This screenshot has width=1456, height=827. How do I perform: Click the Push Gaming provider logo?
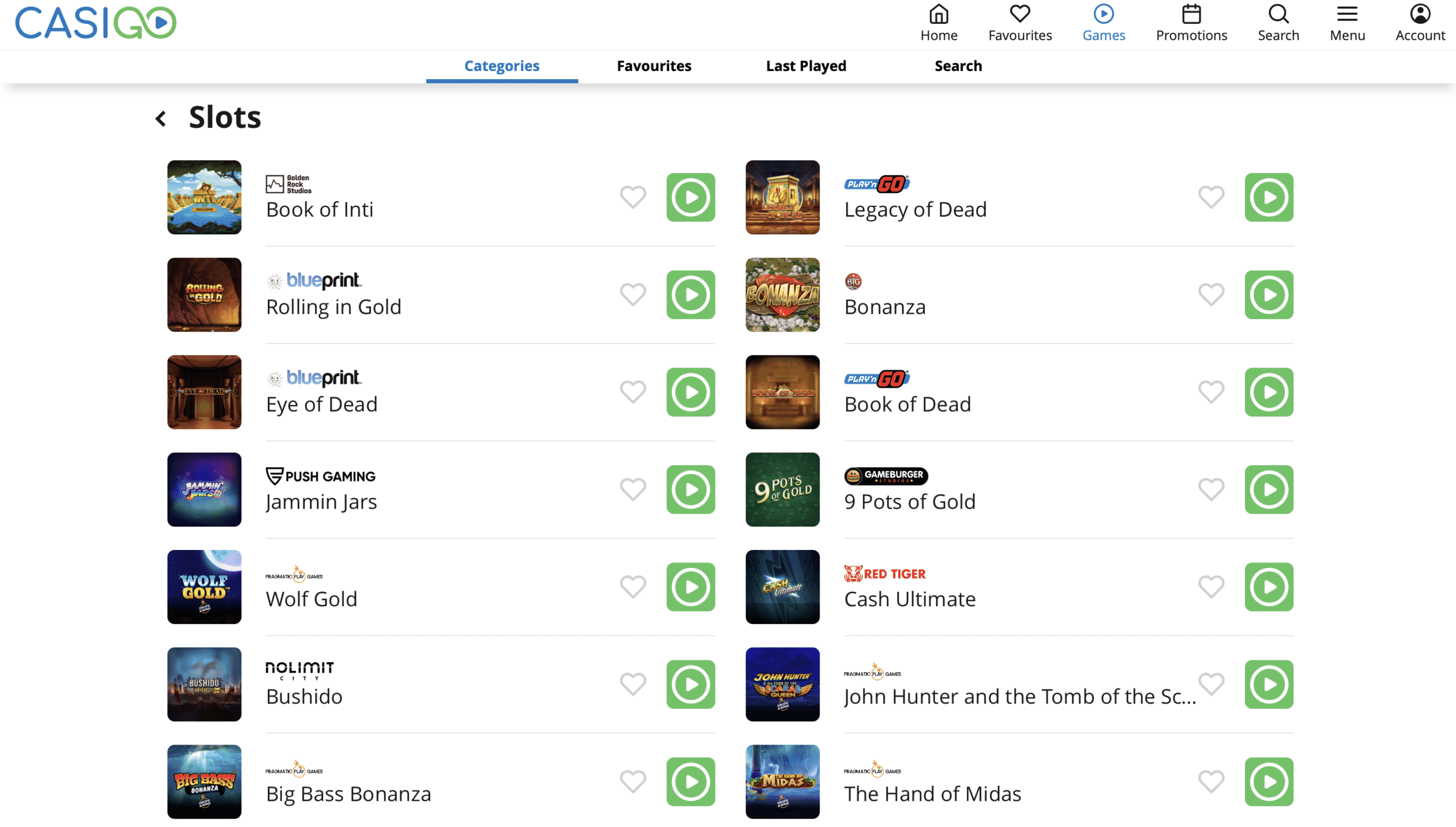click(320, 476)
